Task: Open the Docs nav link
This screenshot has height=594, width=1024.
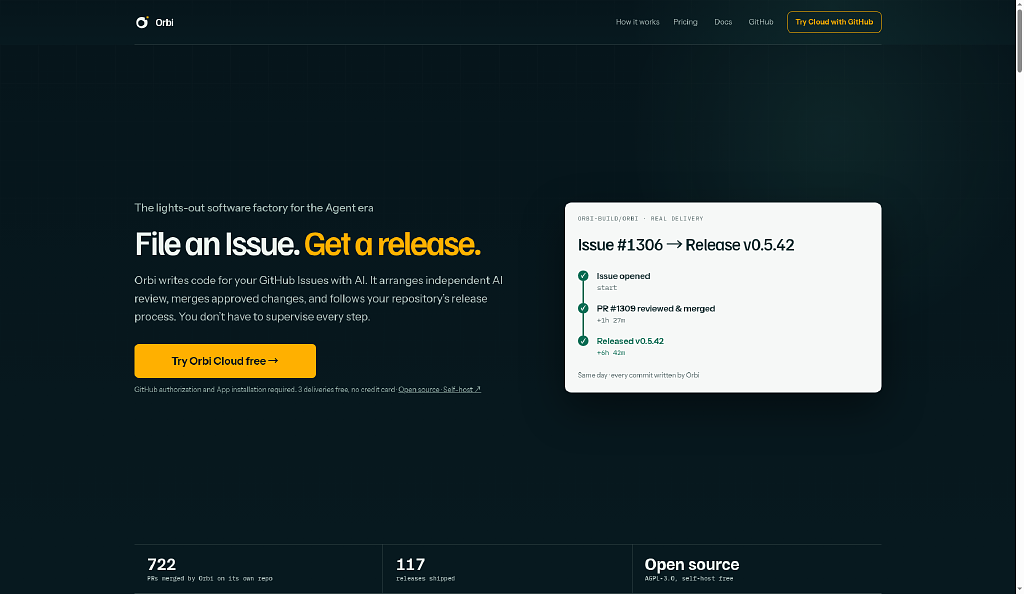Action: click(723, 22)
